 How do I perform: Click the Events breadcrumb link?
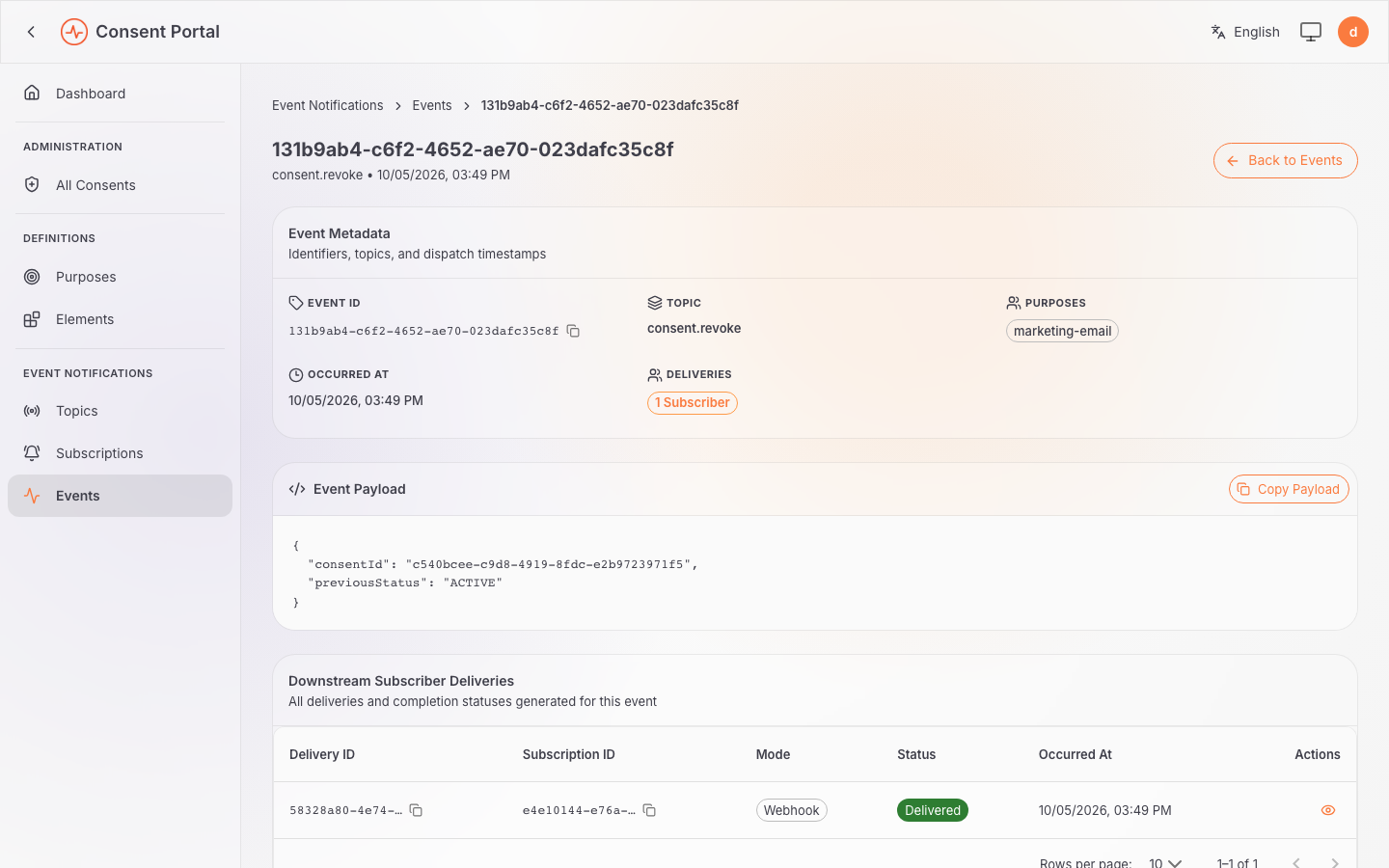432,105
